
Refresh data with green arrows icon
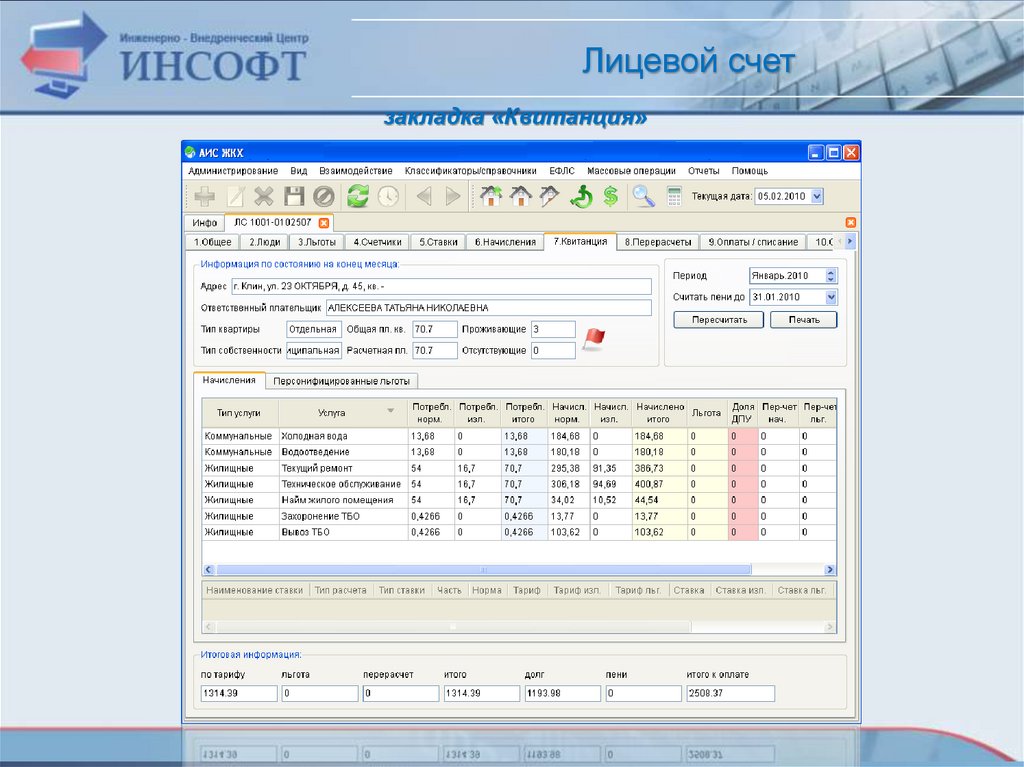point(357,196)
